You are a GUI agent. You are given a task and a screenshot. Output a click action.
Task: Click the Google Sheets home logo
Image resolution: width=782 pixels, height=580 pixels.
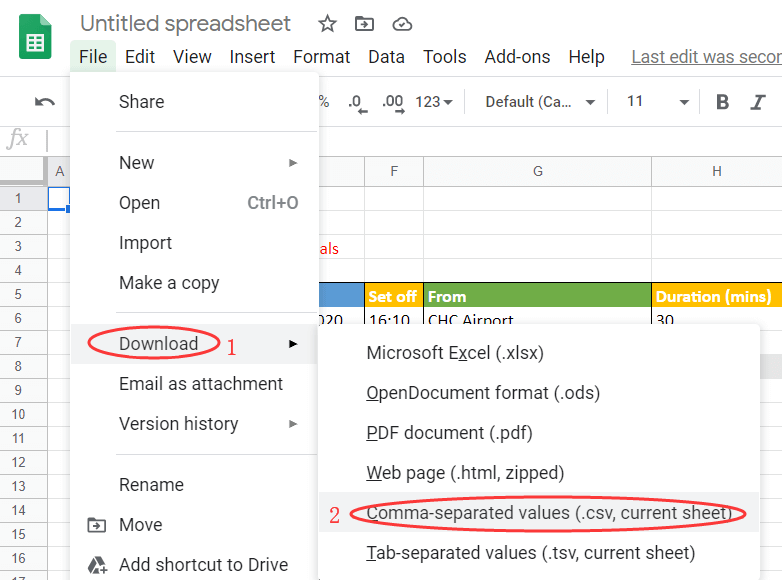coord(36,39)
